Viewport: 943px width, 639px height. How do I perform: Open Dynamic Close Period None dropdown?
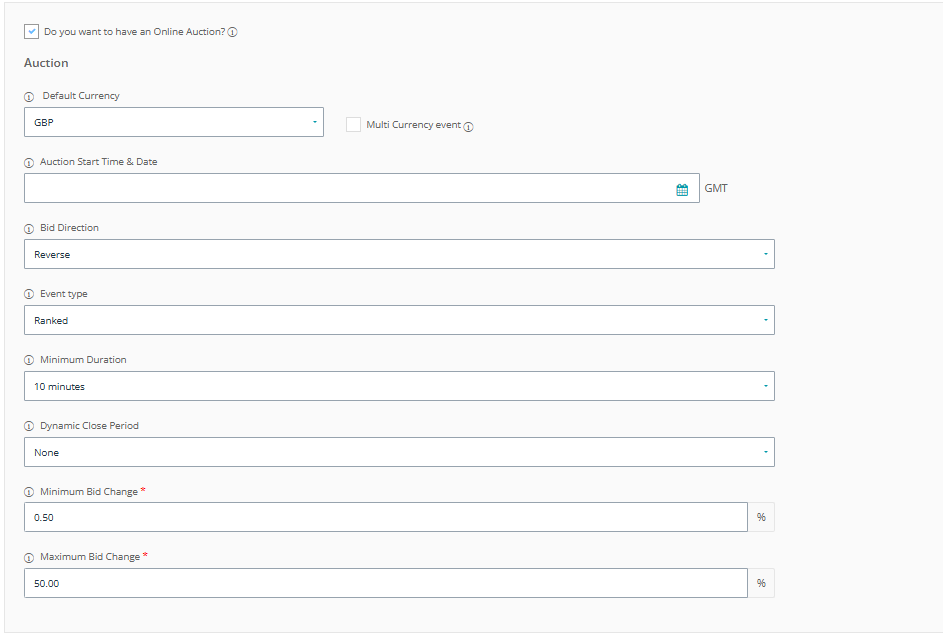point(398,452)
